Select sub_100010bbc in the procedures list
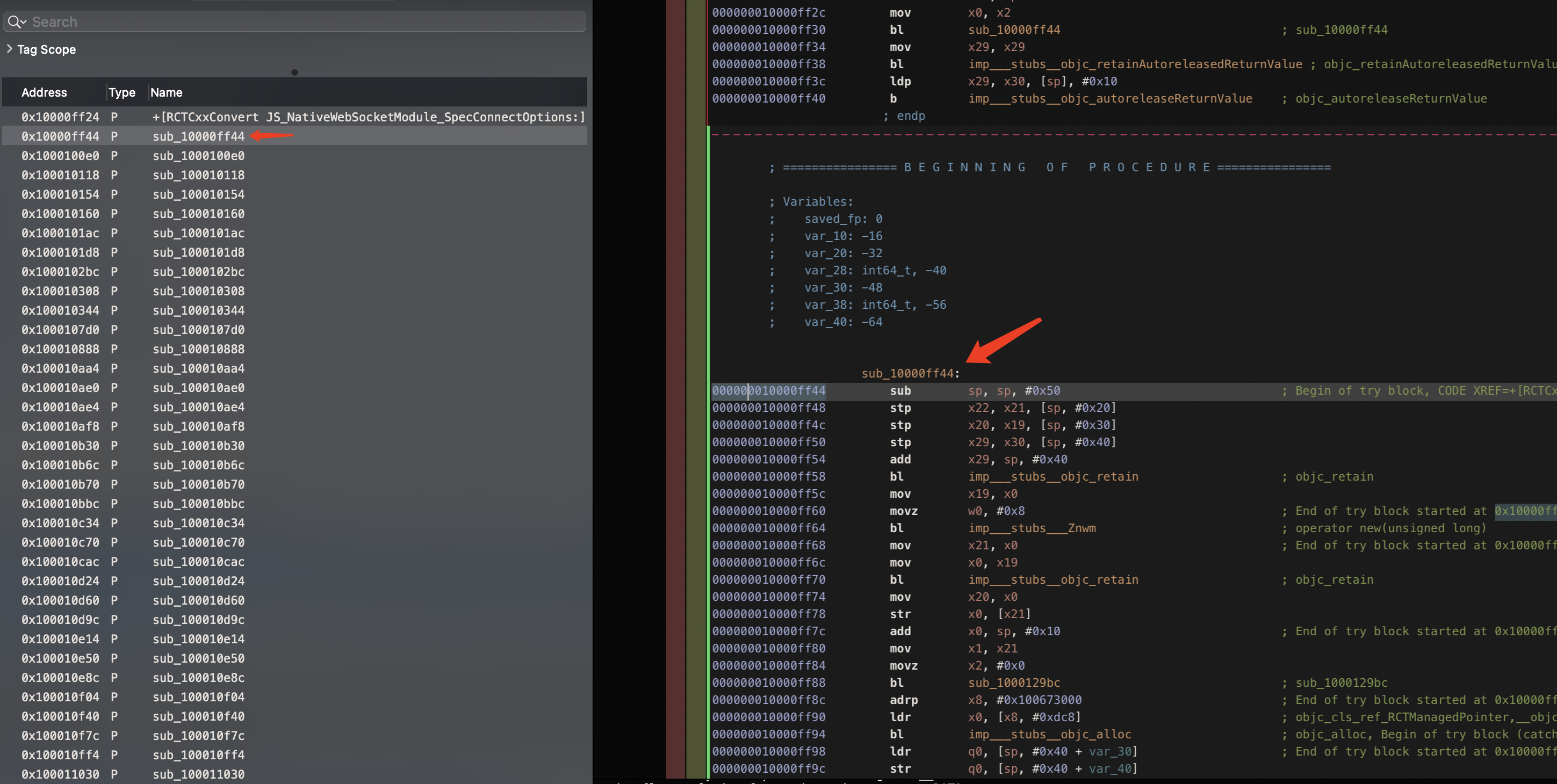Viewport: 1557px width, 784px height. pyautogui.click(x=294, y=503)
